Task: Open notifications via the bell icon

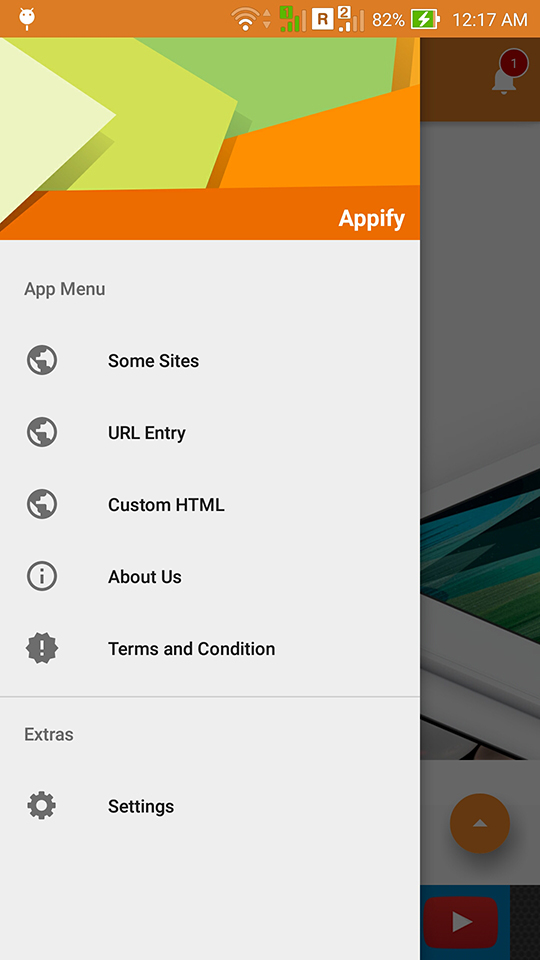Action: click(504, 81)
